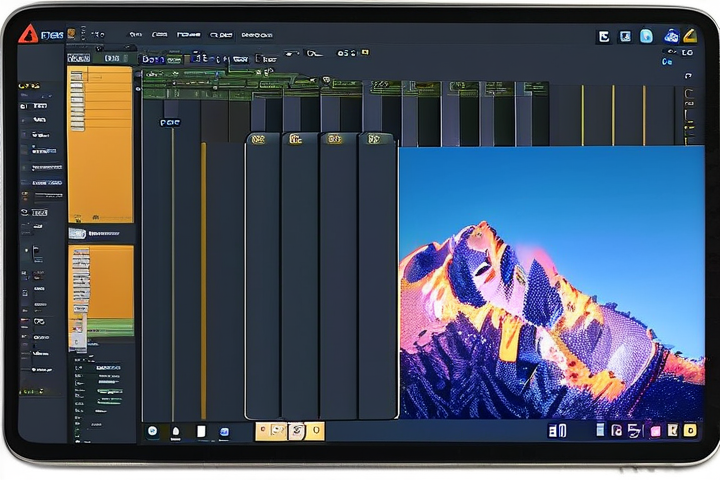The height and width of the screenshot is (480, 720).
Task: Click the mountain image preview
Action: [x=551, y=283]
